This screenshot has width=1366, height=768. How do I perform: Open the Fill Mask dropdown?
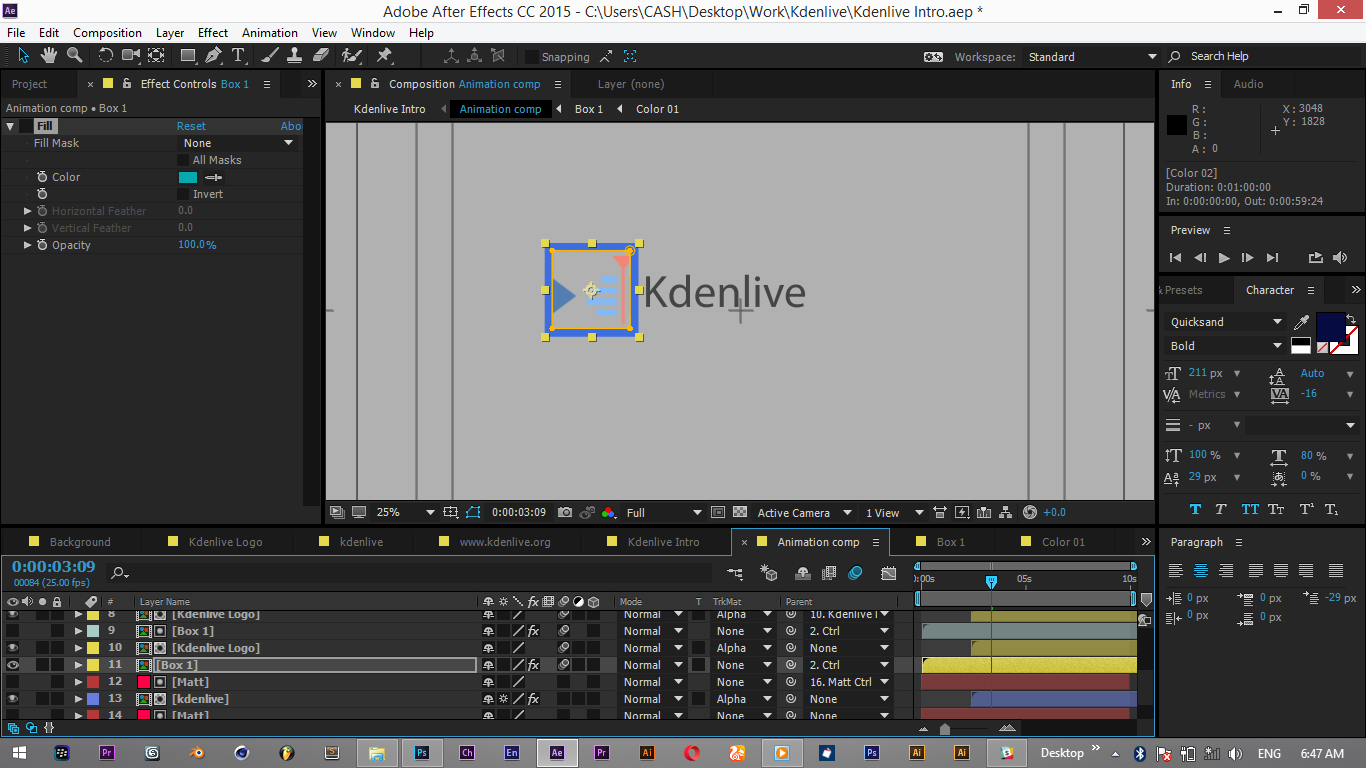[x=238, y=143]
